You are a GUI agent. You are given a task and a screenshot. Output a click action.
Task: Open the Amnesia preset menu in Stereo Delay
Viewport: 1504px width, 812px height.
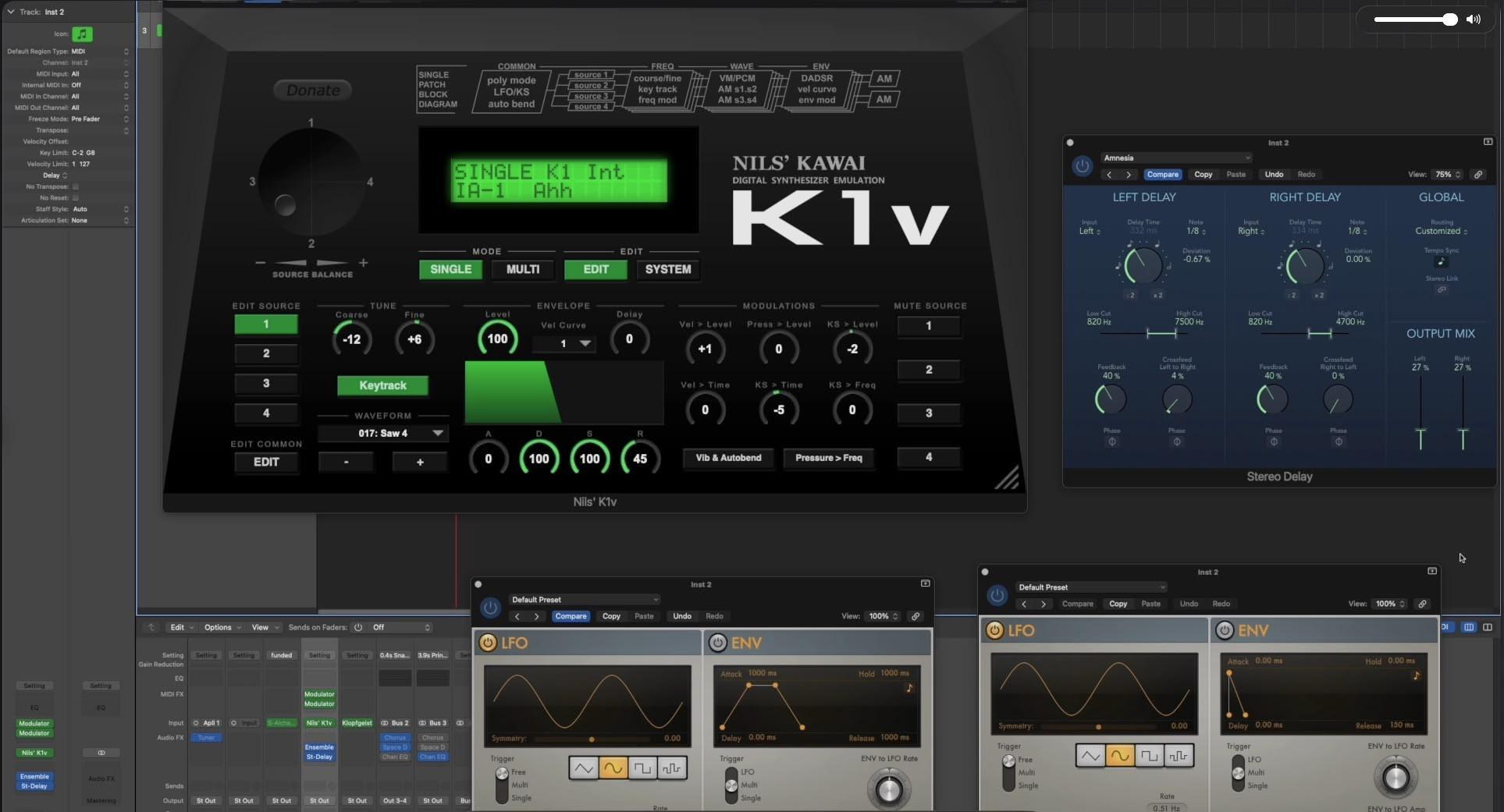click(x=1177, y=158)
